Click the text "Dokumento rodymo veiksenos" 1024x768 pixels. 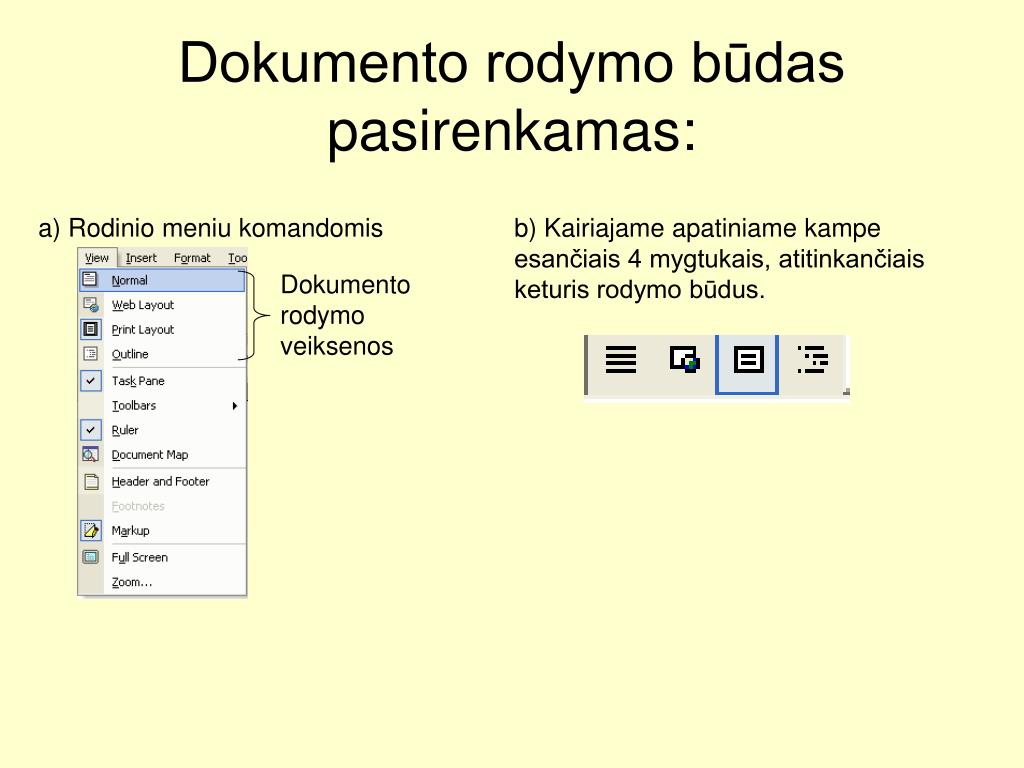pyautogui.click(x=345, y=315)
